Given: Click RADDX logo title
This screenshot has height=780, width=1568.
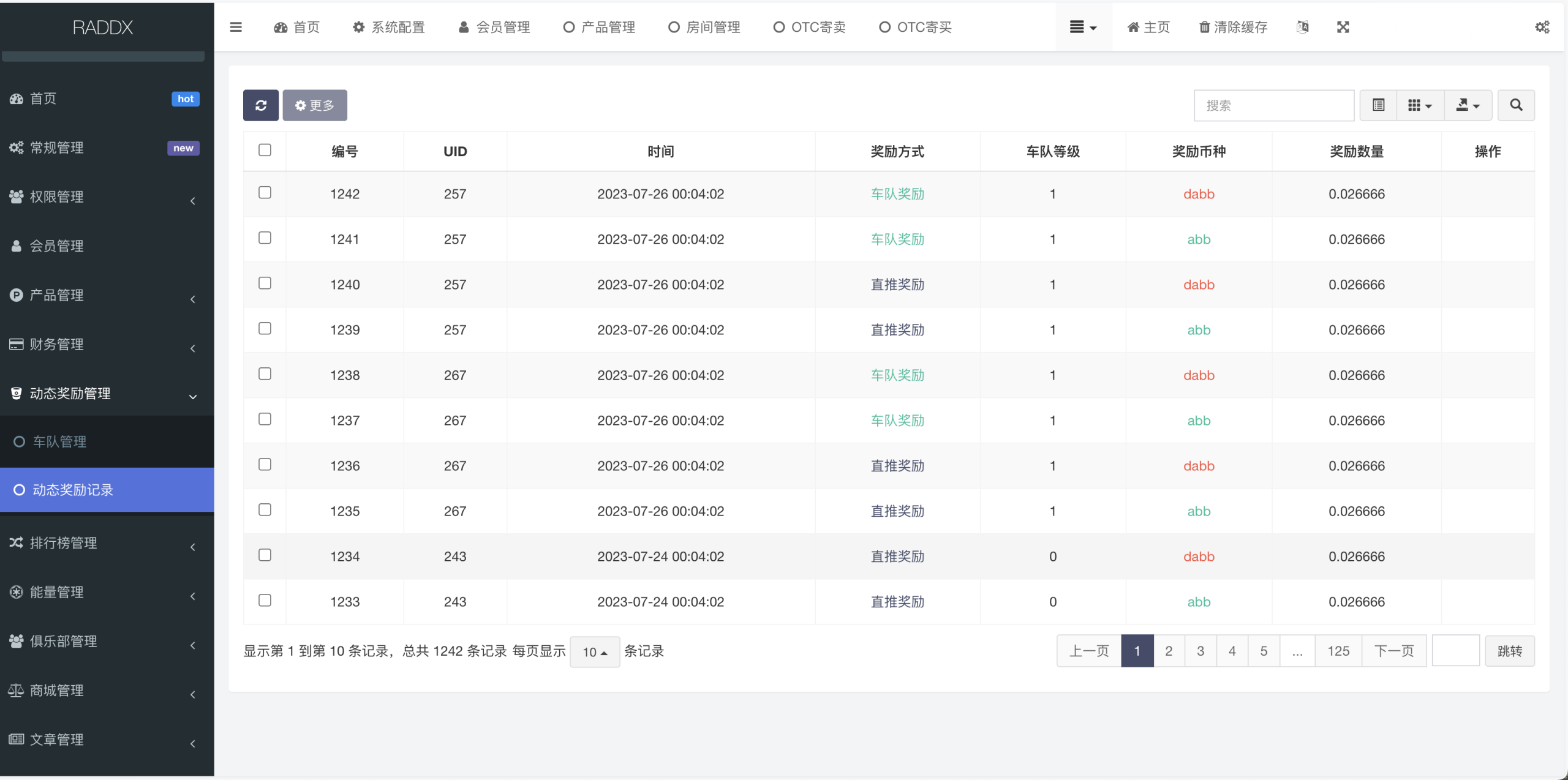Looking at the screenshot, I should coord(103,27).
